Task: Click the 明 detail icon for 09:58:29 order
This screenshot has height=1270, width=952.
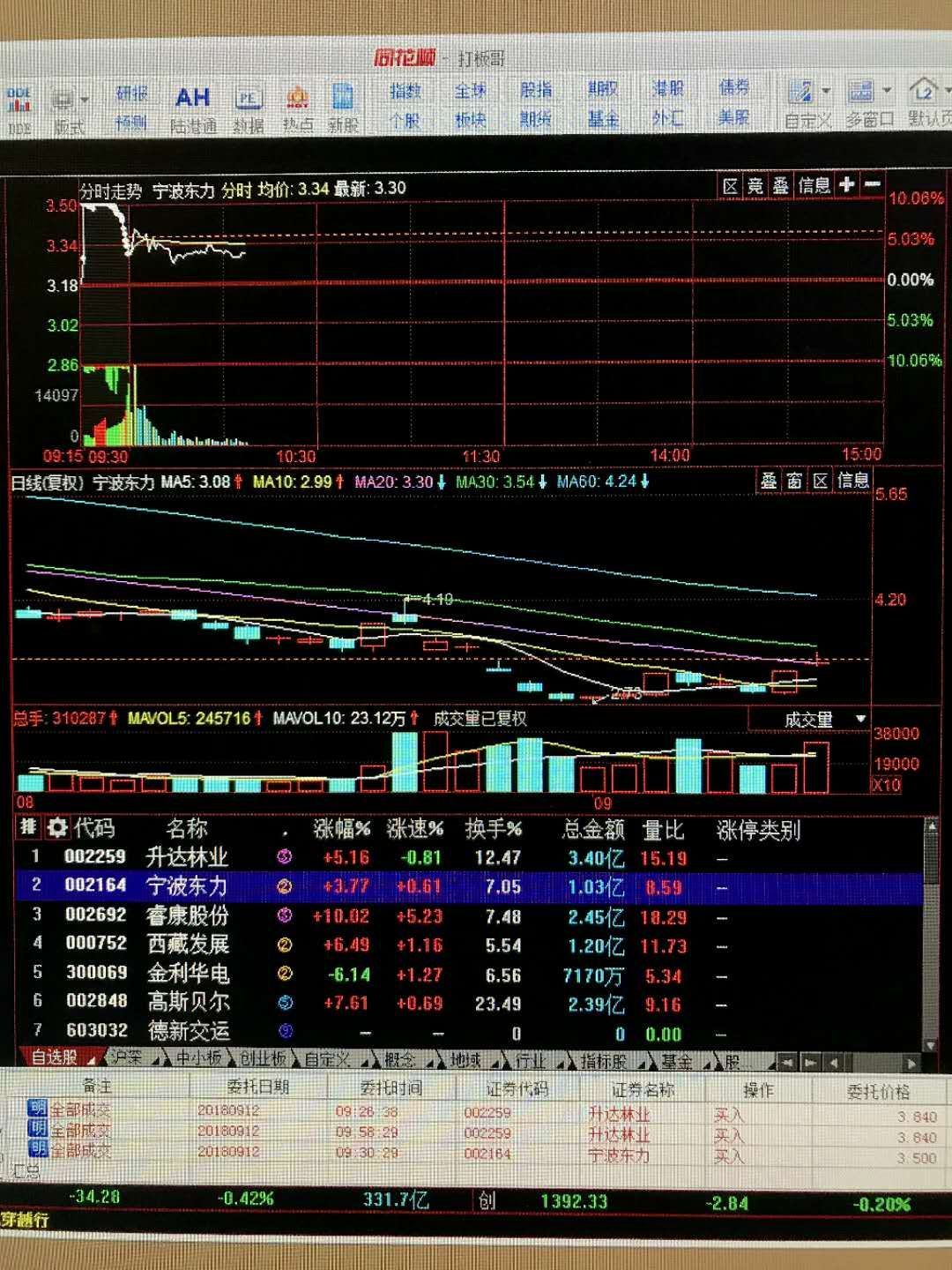Action: [x=37, y=1128]
